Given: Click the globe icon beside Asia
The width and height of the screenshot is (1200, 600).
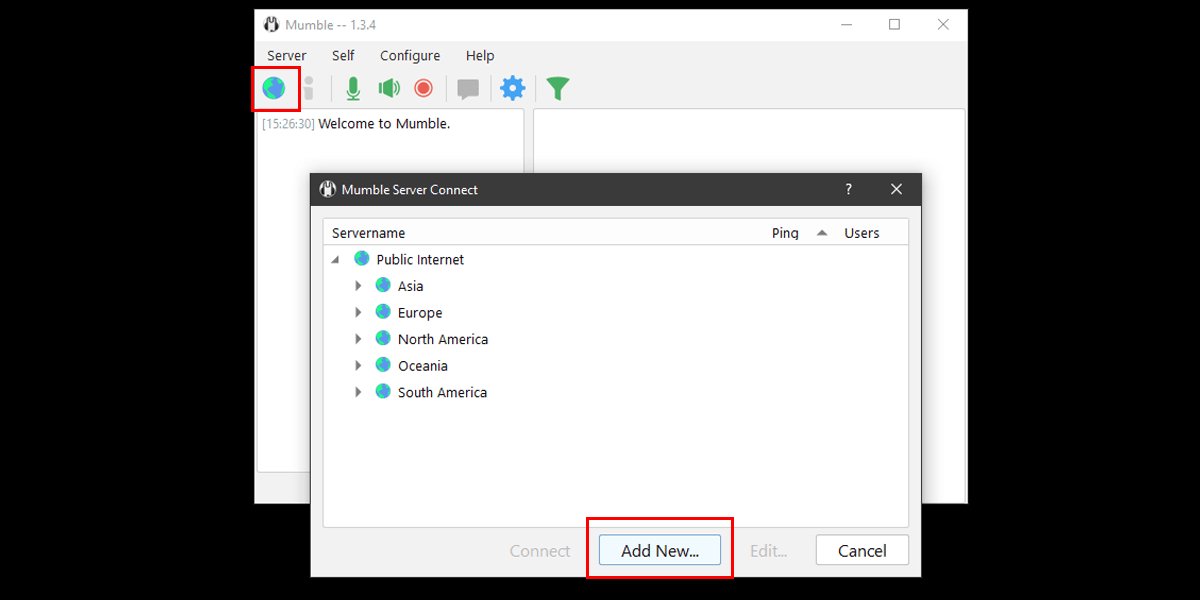Looking at the screenshot, I should point(383,285).
